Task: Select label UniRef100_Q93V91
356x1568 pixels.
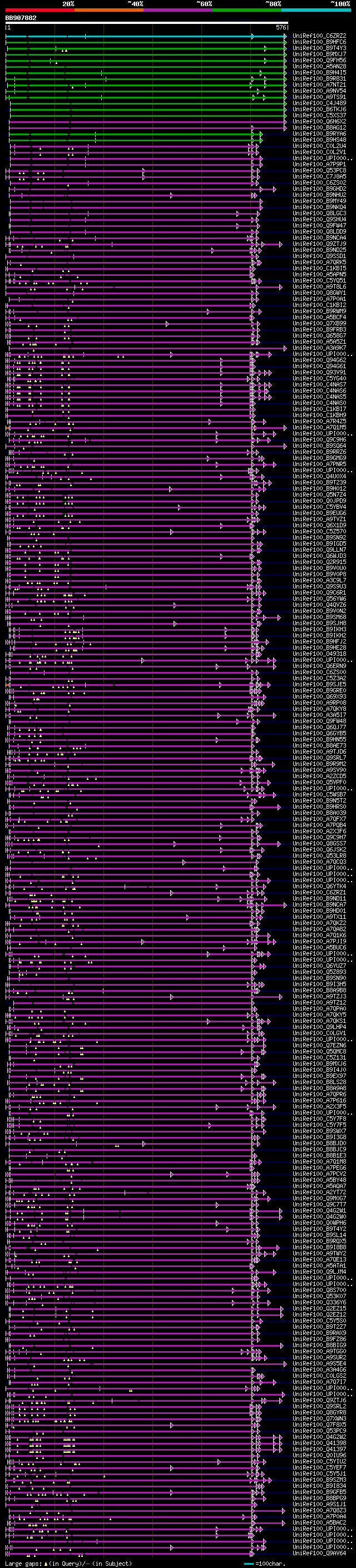Action: 319,373
